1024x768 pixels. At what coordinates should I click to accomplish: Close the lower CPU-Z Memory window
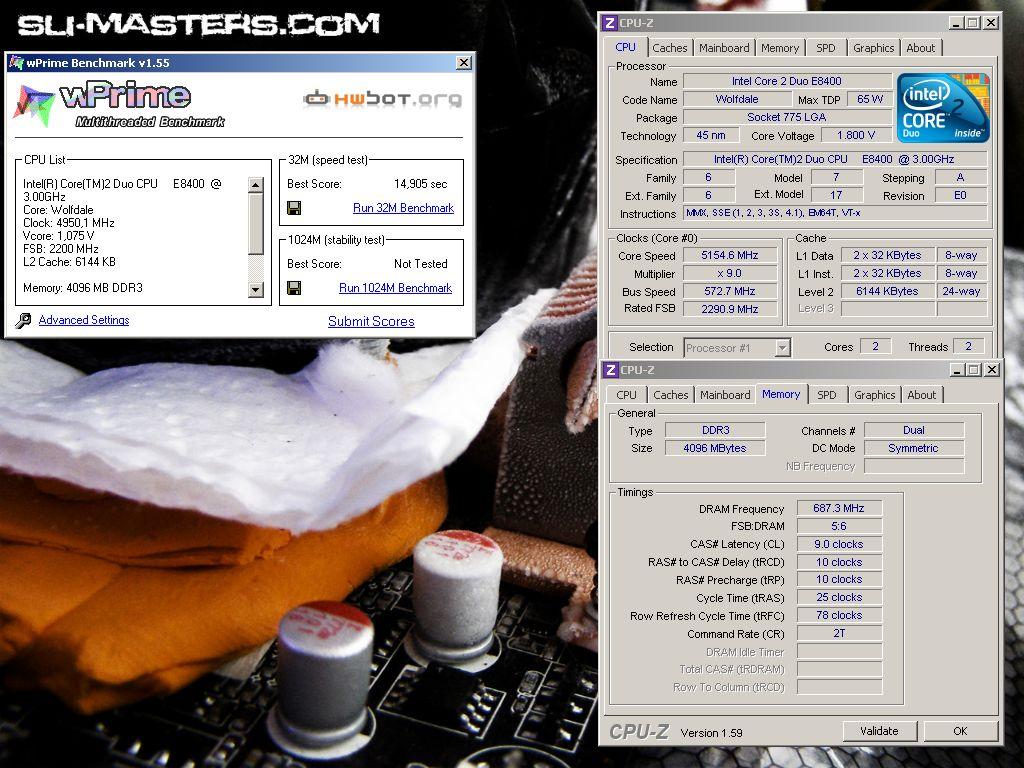click(x=992, y=370)
